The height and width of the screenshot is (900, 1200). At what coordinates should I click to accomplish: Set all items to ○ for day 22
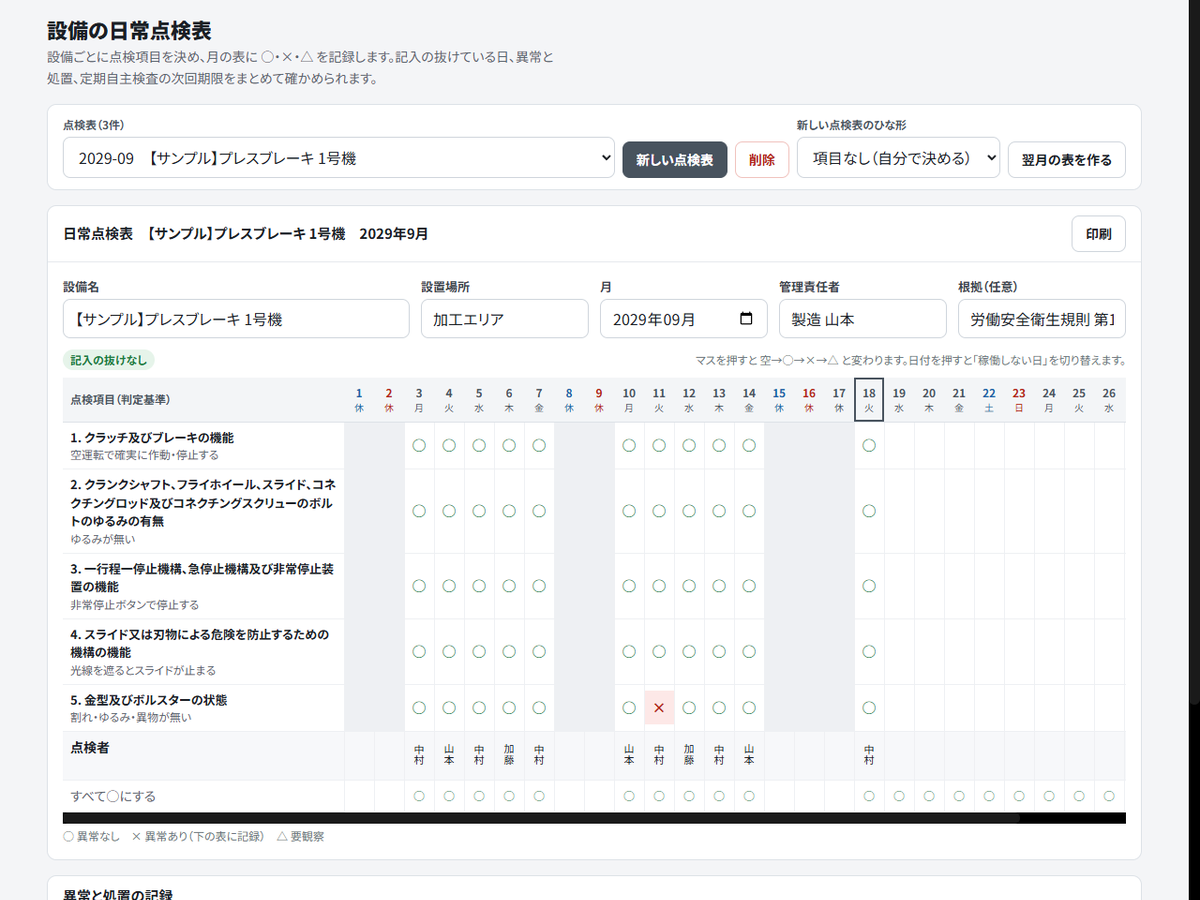[x=989, y=796]
